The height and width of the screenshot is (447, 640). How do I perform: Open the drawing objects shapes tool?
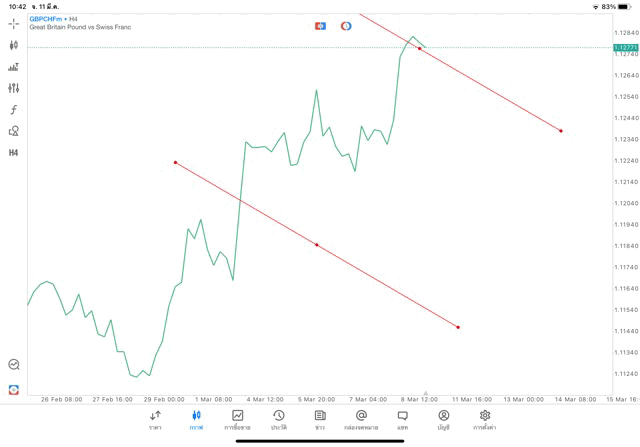pyautogui.click(x=13, y=131)
